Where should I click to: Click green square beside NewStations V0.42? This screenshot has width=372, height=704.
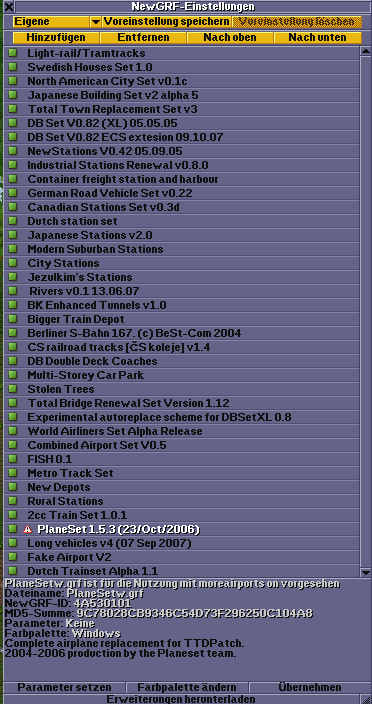(13, 151)
